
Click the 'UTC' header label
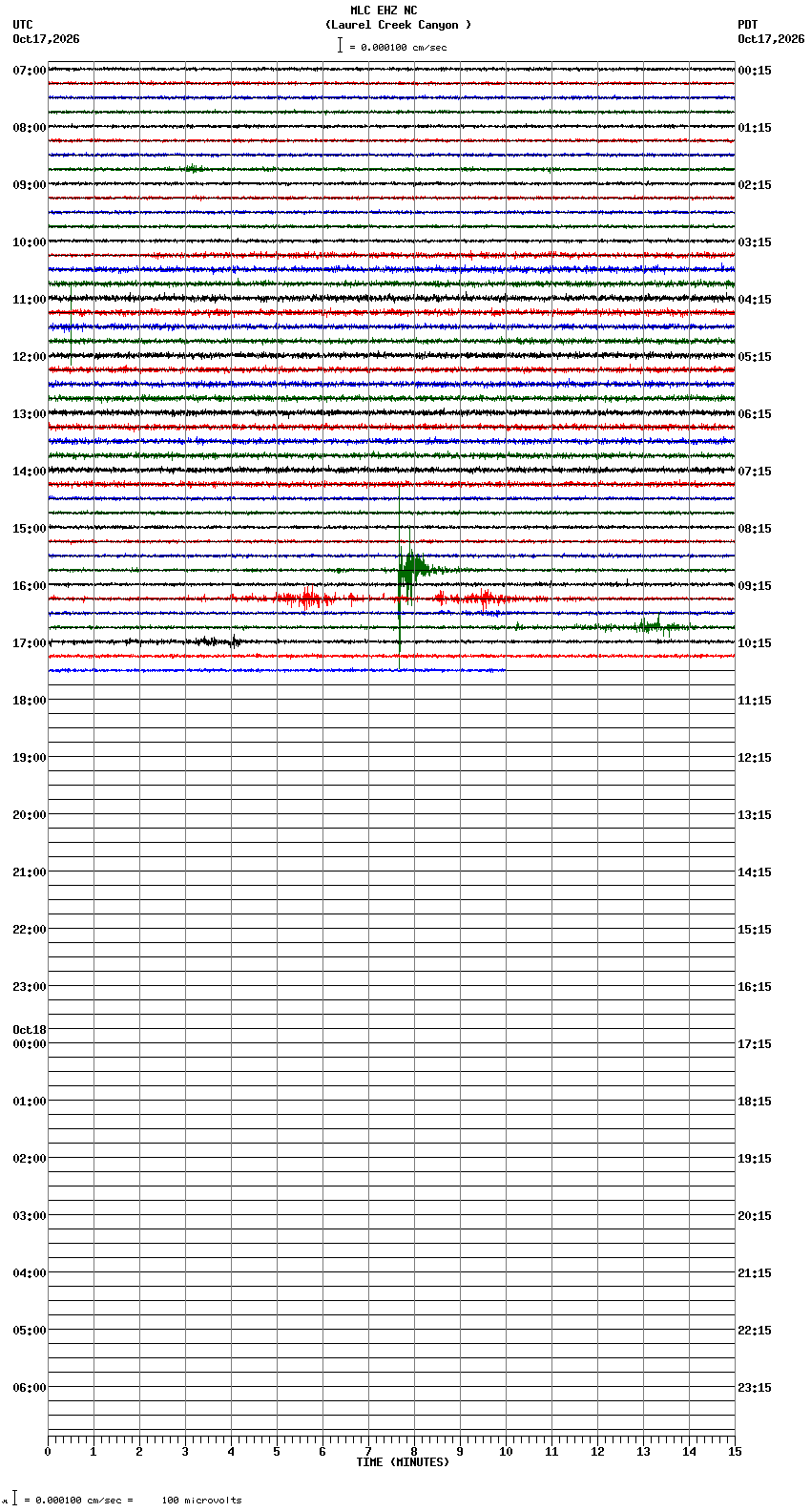pos(23,25)
